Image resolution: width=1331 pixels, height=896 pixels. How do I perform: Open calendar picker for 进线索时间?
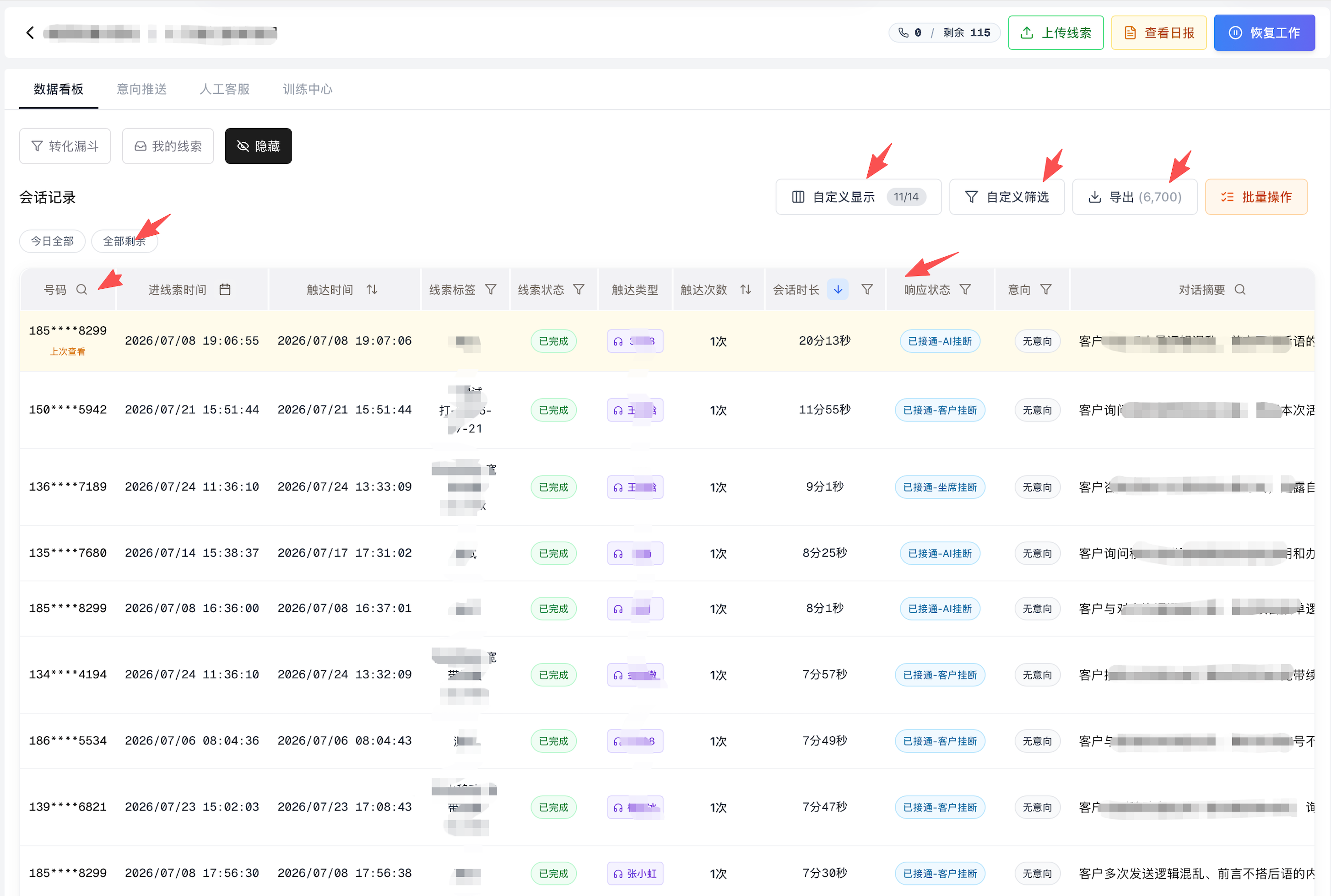pos(225,290)
